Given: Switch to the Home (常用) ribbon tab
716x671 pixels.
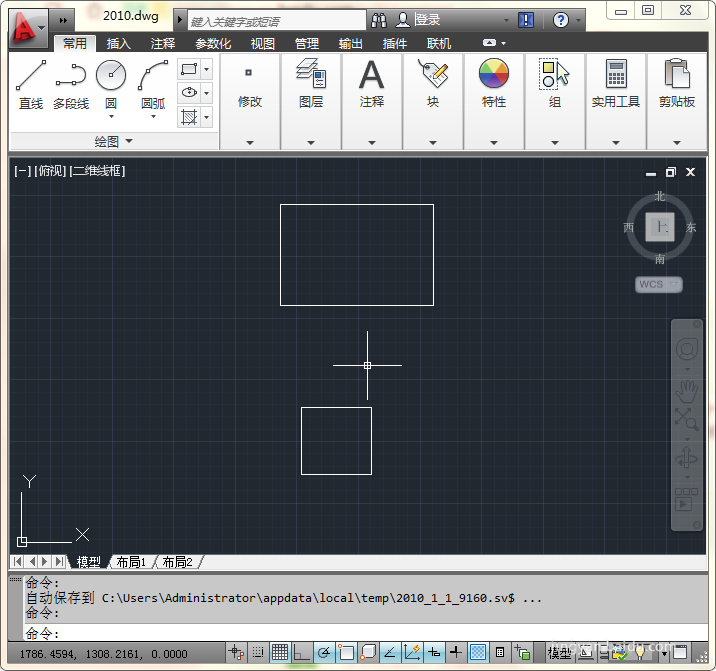Looking at the screenshot, I should point(75,43).
